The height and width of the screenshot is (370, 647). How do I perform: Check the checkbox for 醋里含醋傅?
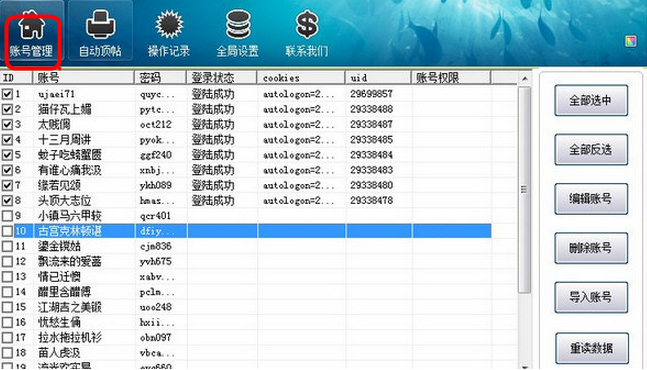tap(7, 292)
